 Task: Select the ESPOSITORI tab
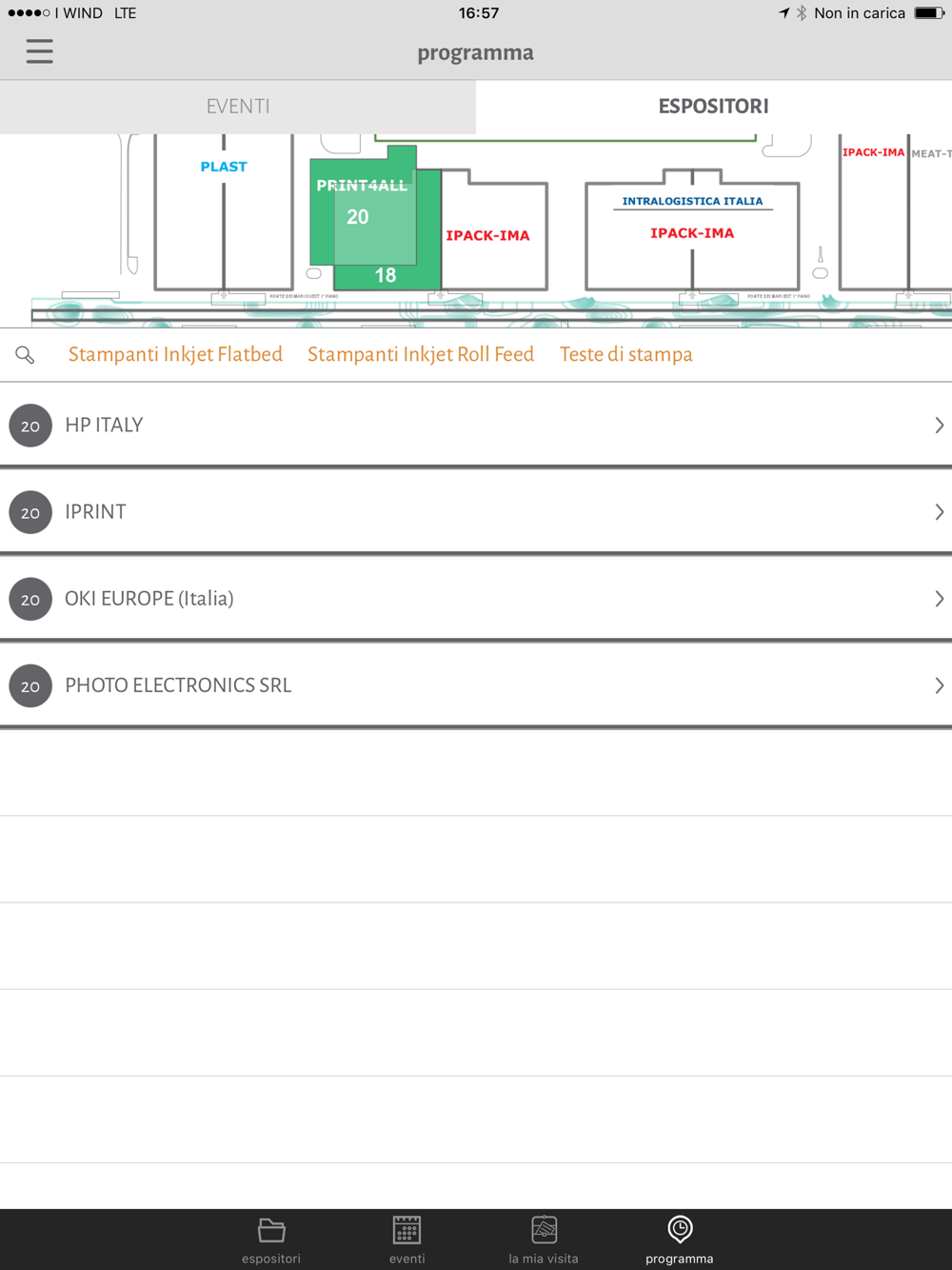pyautogui.click(x=713, y=107)
